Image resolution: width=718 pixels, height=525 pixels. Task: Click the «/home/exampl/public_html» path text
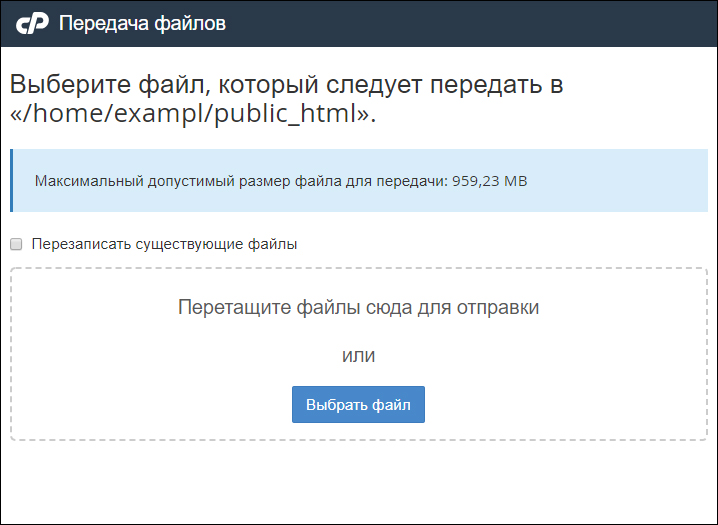click(x=192, y=113)
